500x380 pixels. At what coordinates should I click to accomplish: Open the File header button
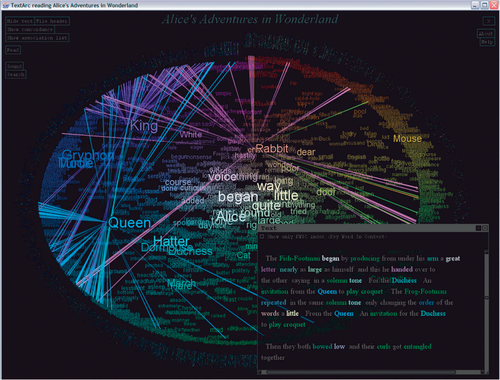pyautogui.click(x=52, y=21)
